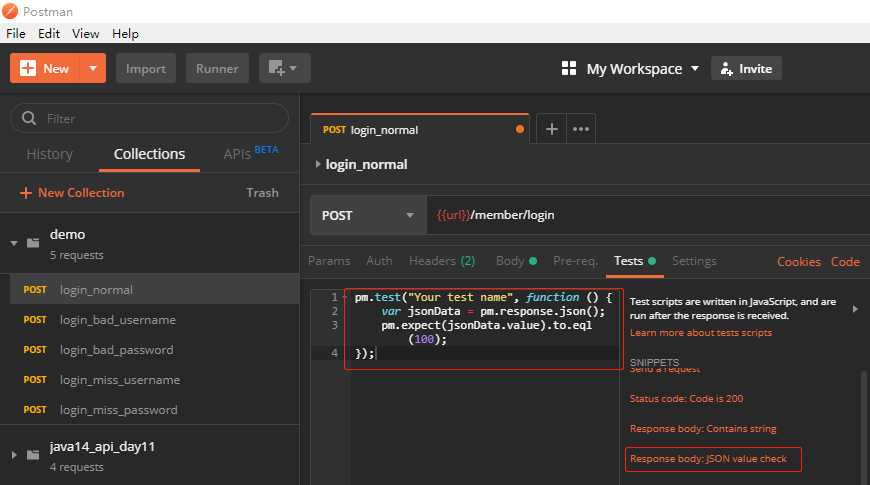Screen dimensions: 870x485
Task: Open the Code link
Action: (845, 262)
